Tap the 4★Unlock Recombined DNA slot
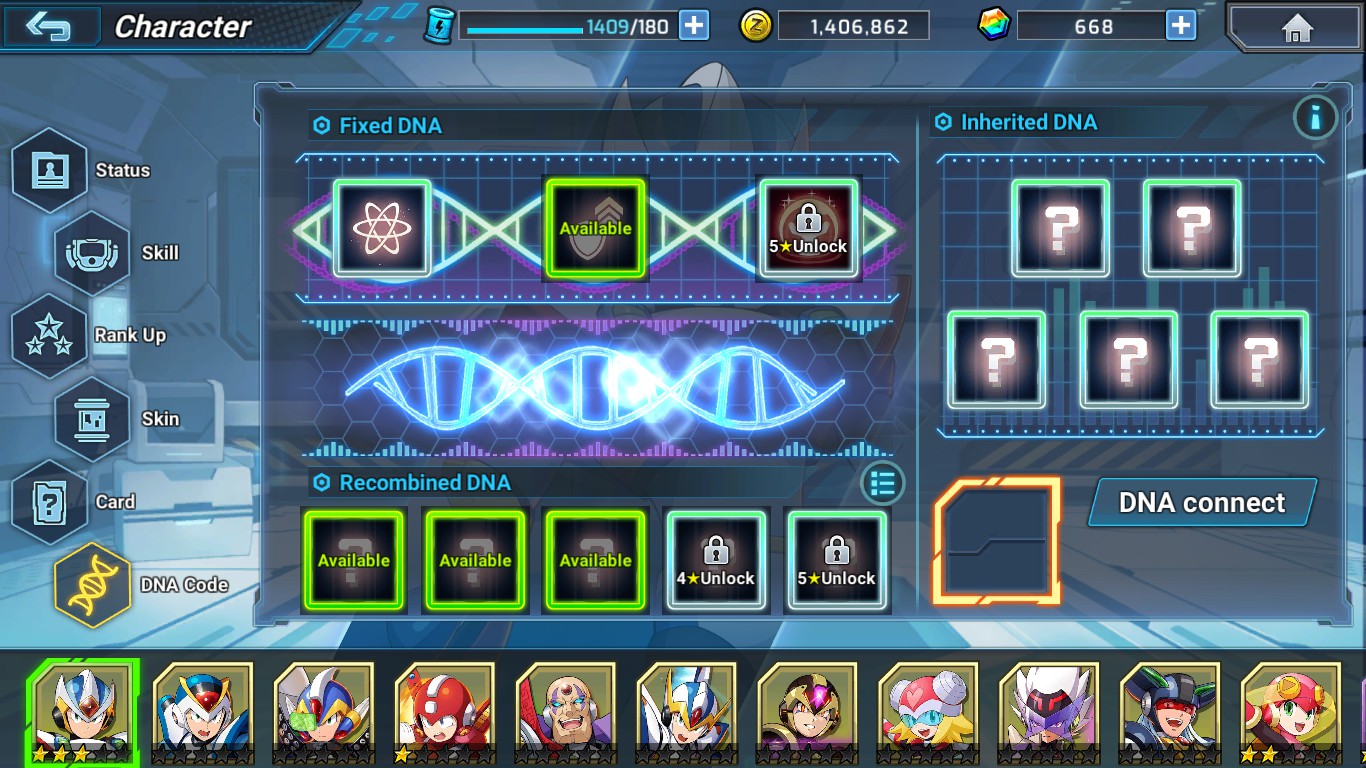This screenshot has width=1366, height=768. [715, 560]
